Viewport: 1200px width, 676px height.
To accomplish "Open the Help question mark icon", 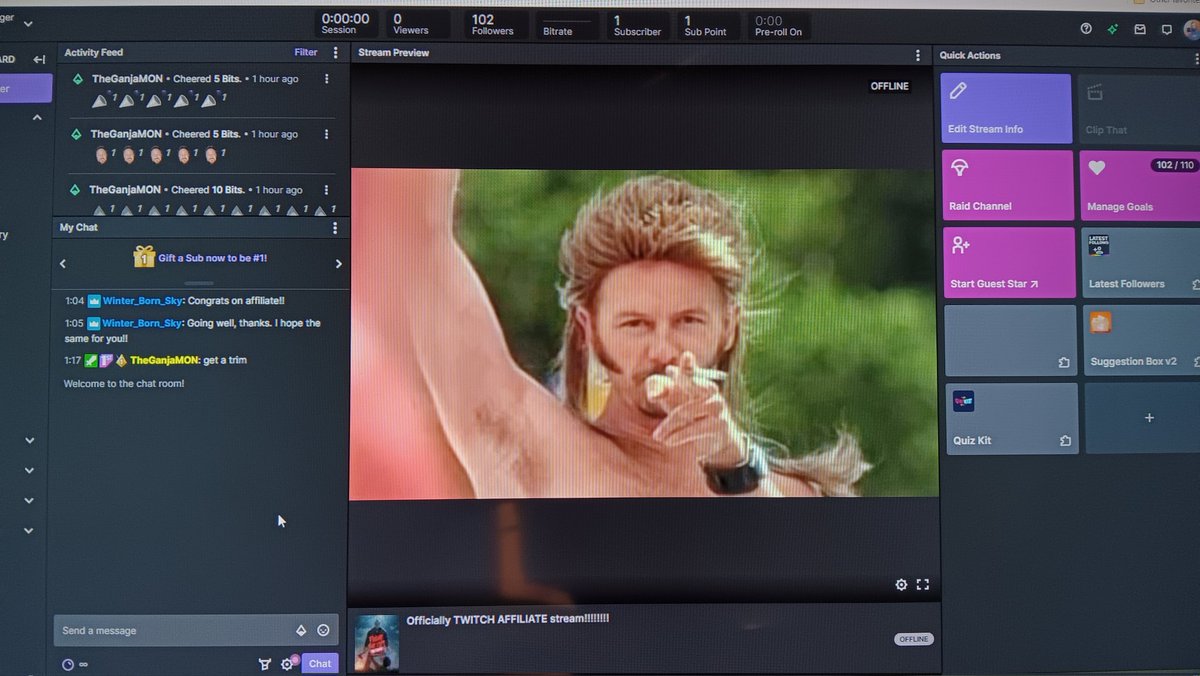I will (x=1086, y=29).
